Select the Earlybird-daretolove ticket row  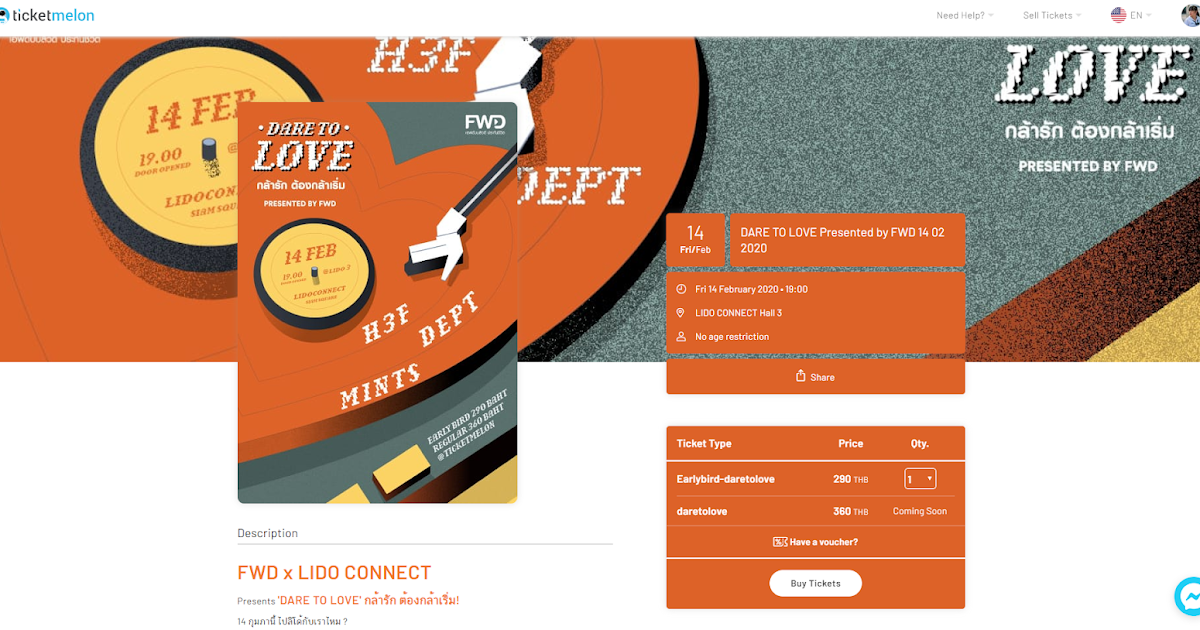[816, 479]
